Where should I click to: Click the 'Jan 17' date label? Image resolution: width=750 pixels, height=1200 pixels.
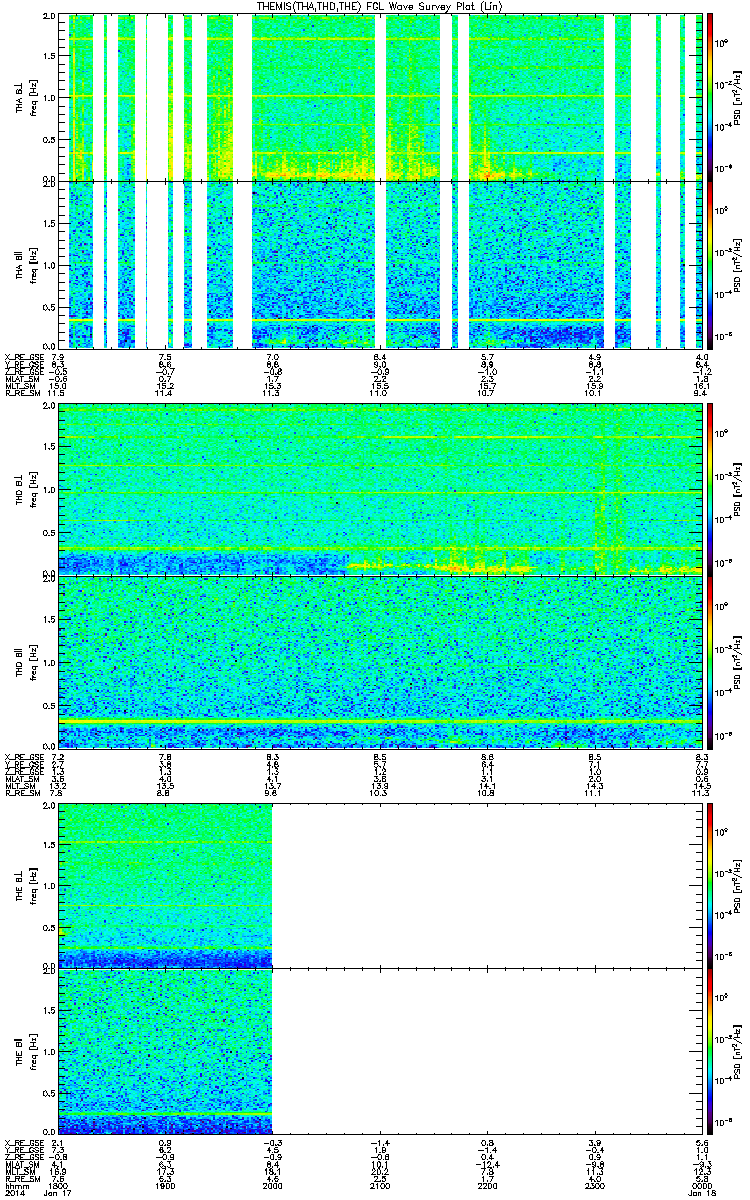pyautogui.click(x=59, y=1193)
